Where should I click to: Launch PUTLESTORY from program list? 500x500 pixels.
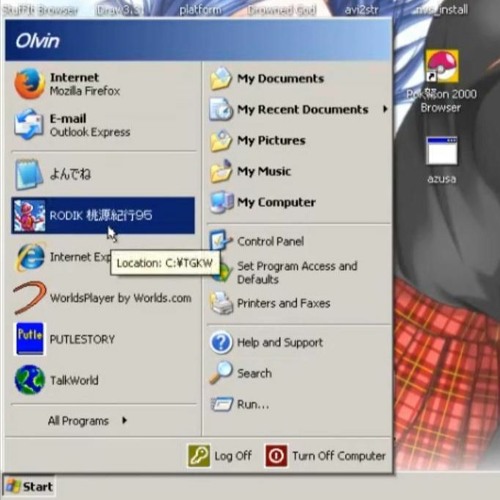(103, 339)
